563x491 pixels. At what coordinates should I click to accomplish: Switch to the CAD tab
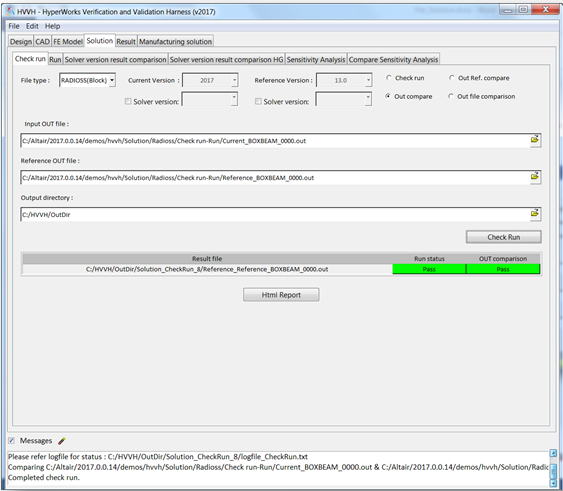click(42, 41)
